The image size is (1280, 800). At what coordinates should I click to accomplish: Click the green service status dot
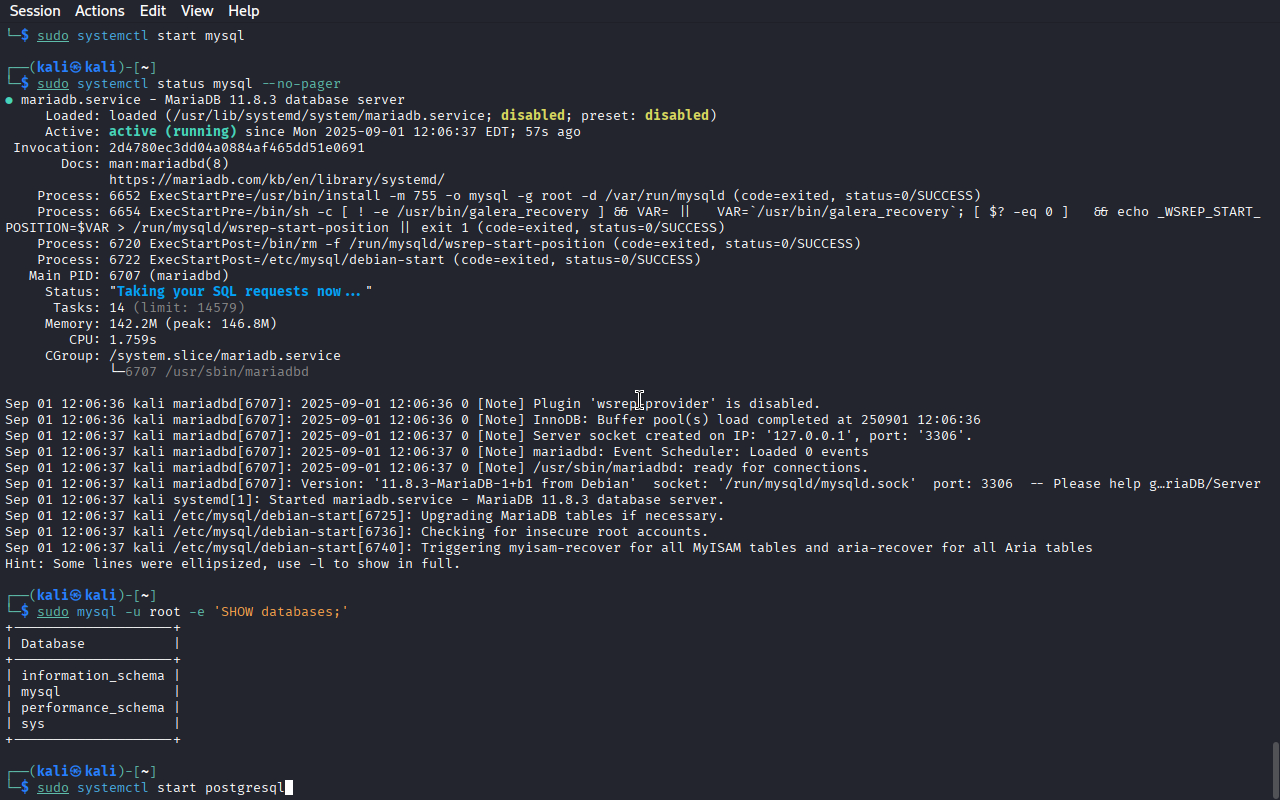[x=9, y=100]
